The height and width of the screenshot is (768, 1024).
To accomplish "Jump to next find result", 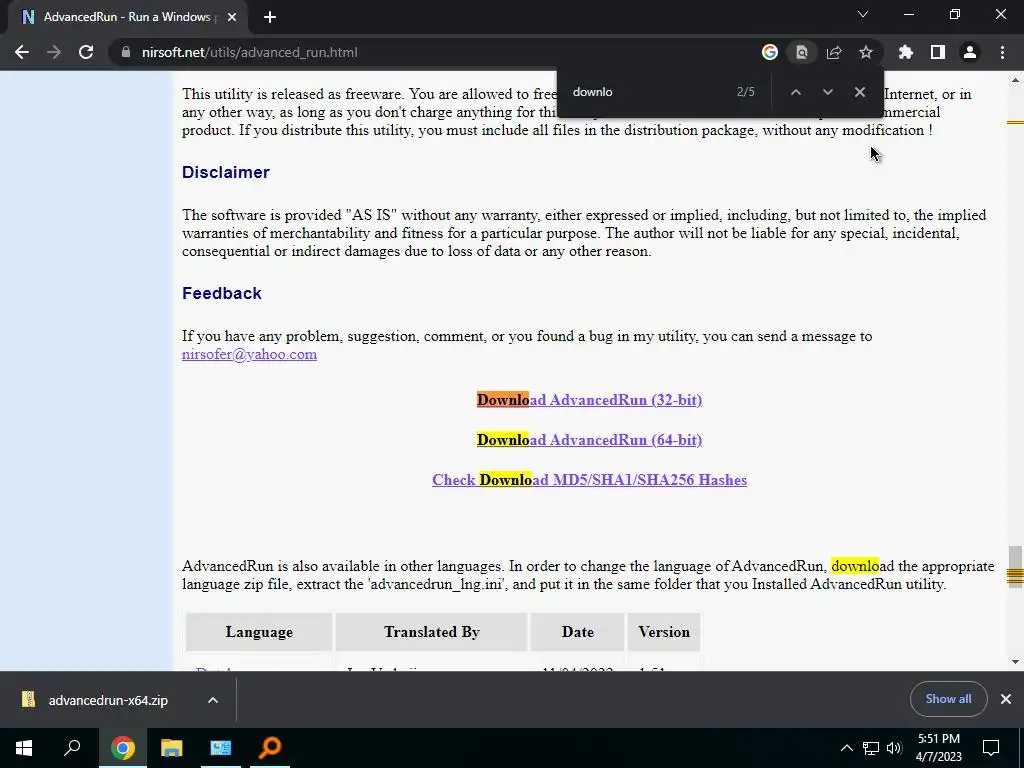I will pyautogui.click(x=827, y=92).
